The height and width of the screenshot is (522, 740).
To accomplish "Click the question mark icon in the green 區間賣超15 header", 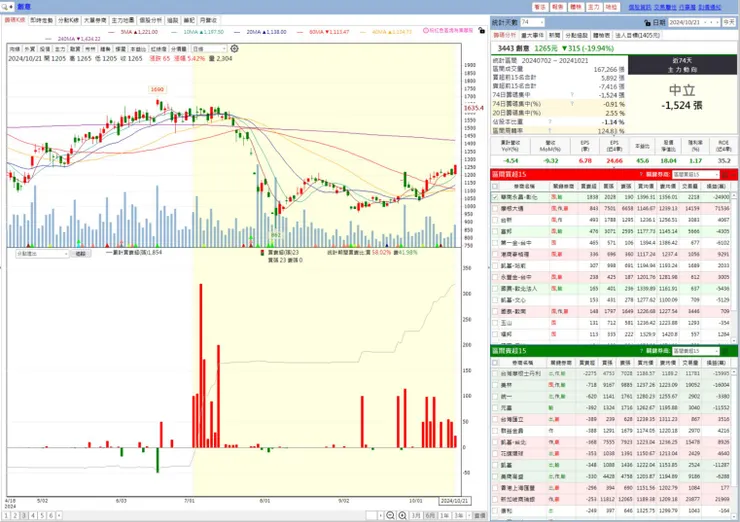I will point(640,351).
